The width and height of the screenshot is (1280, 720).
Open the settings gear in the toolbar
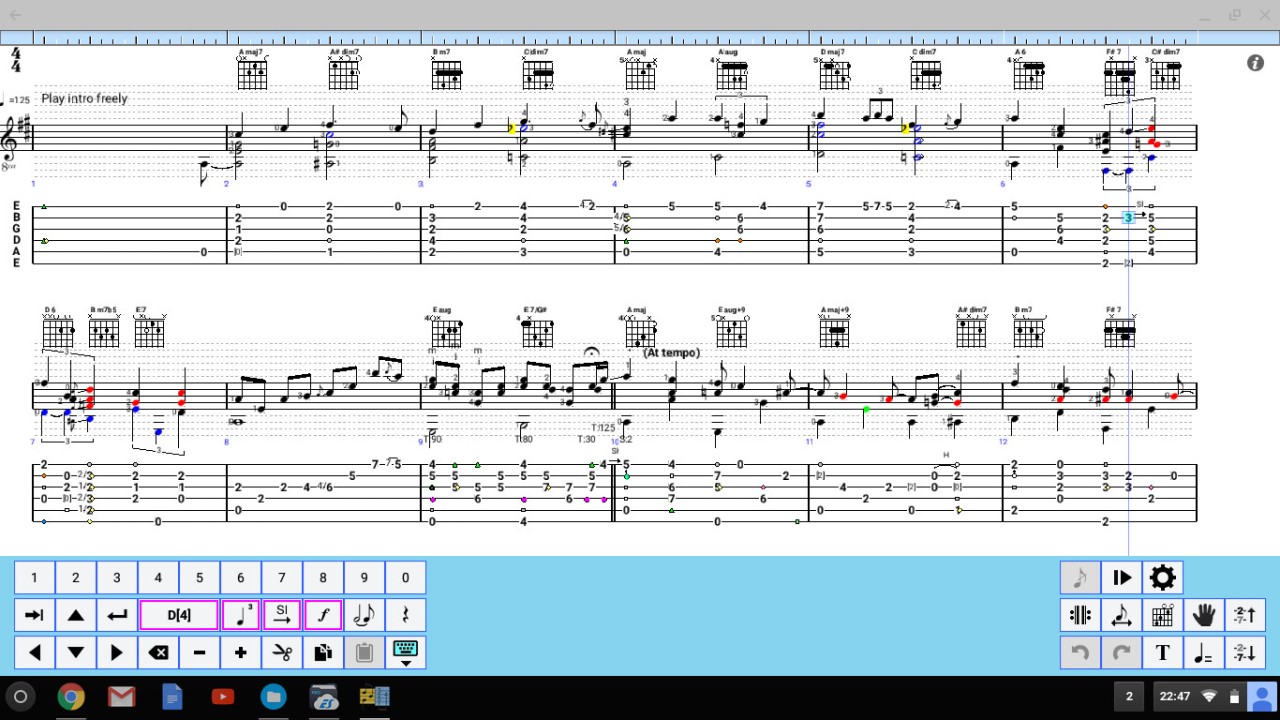[1162, 578]
